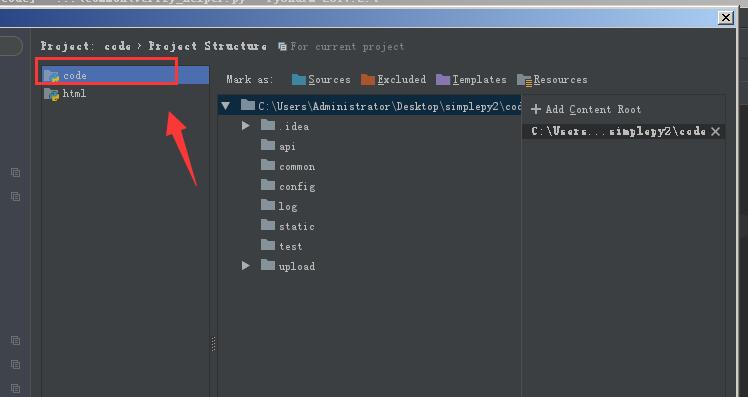748x397 pixels.
Task: Select the log folder
Action: [279, 206]
